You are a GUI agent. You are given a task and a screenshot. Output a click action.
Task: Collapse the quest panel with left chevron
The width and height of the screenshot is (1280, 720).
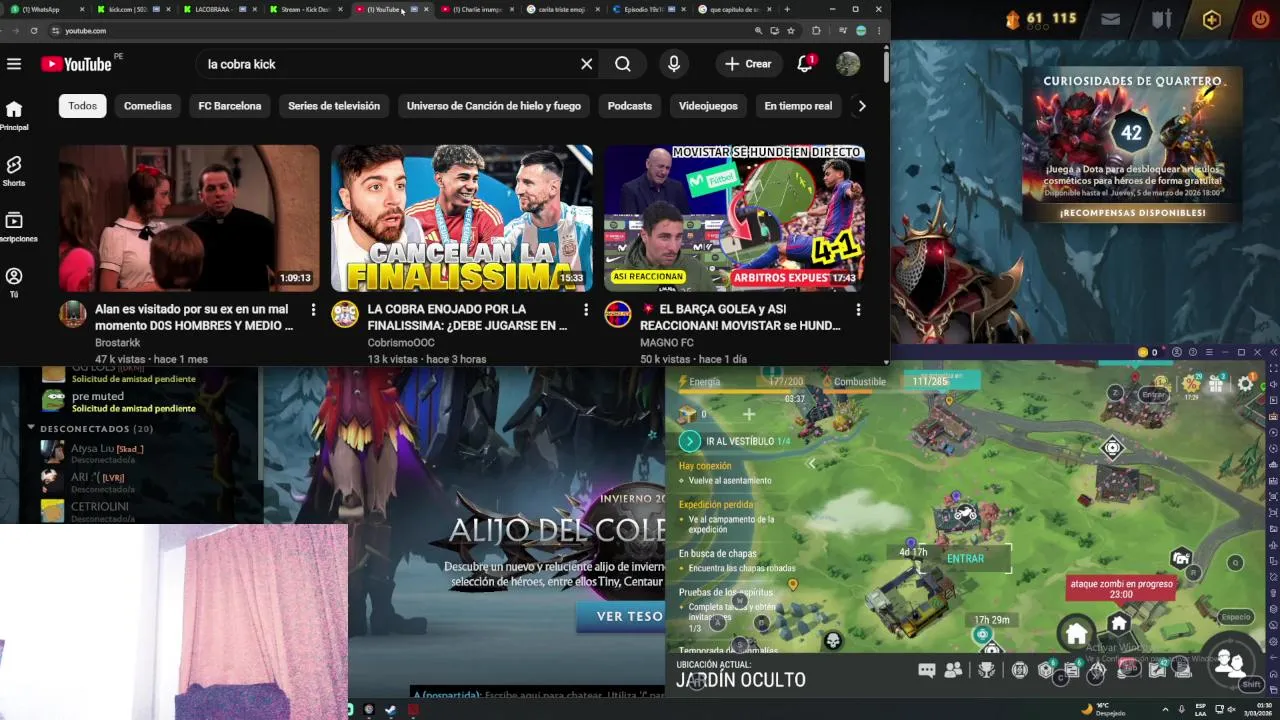[x=811, y=463]
